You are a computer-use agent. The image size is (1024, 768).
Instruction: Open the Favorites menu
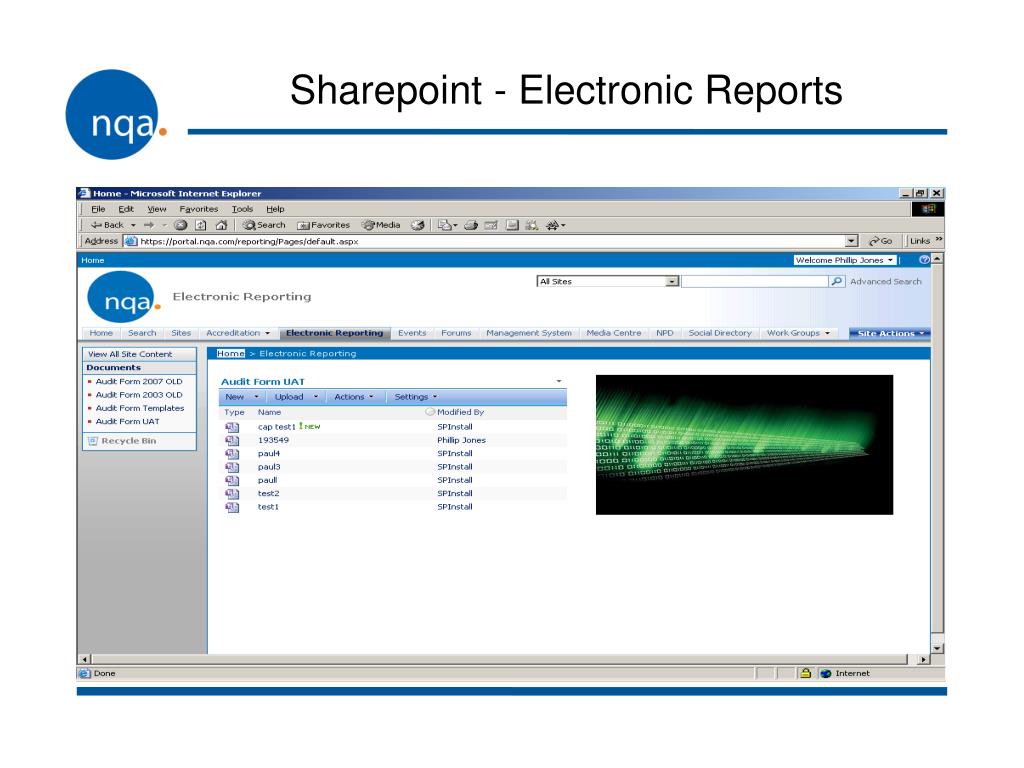[199, 209]
